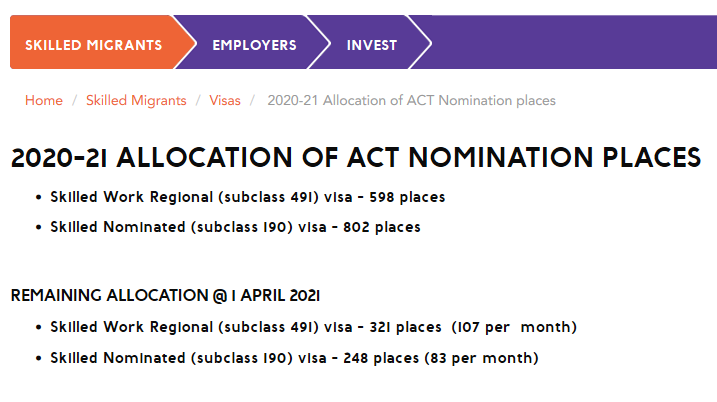717x402 pixels.
Task: Click the subclass 190 802 places line
Action: click(x=235, y=227)
